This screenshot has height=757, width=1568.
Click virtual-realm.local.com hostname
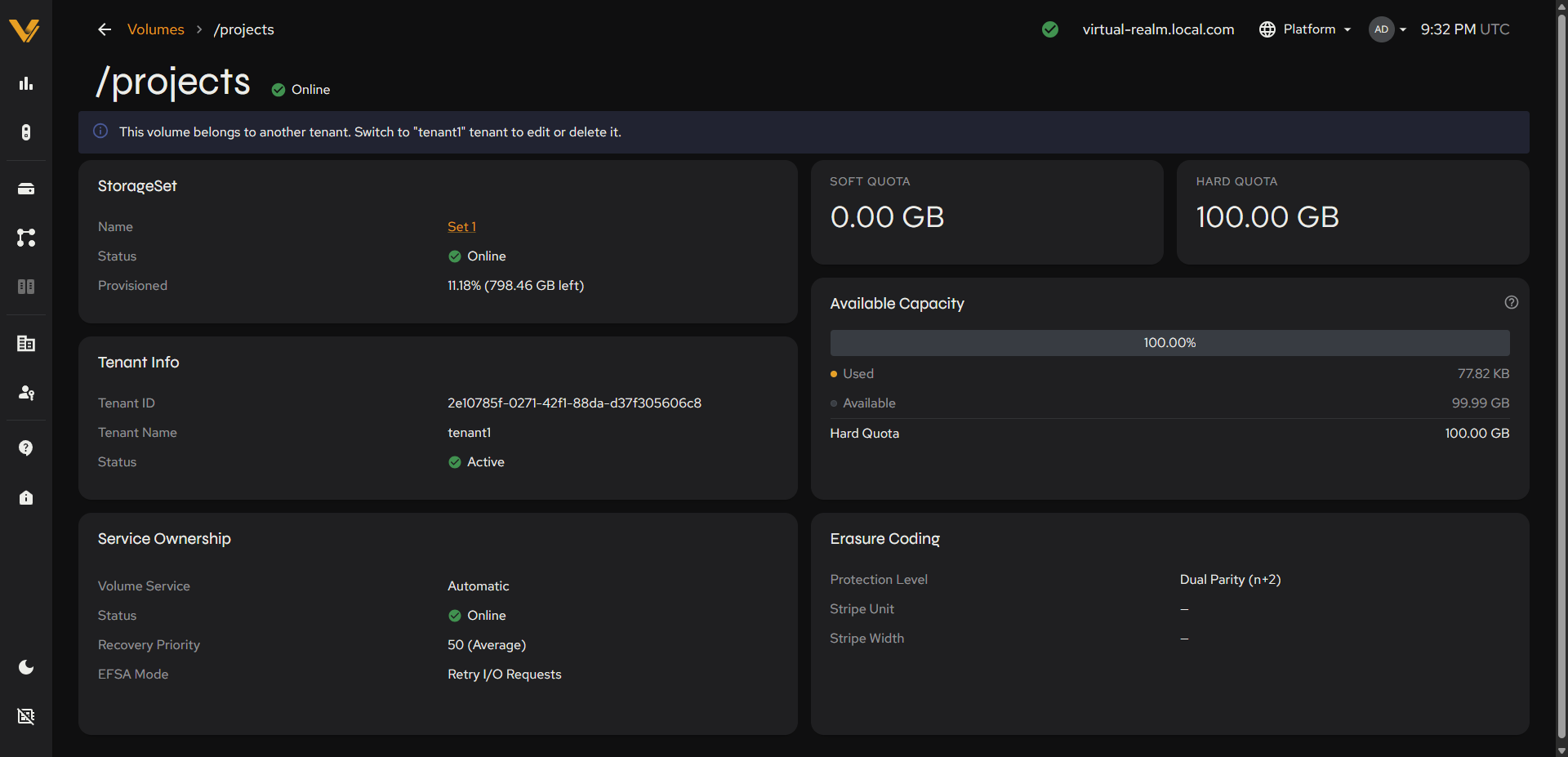pos(1158,29)
